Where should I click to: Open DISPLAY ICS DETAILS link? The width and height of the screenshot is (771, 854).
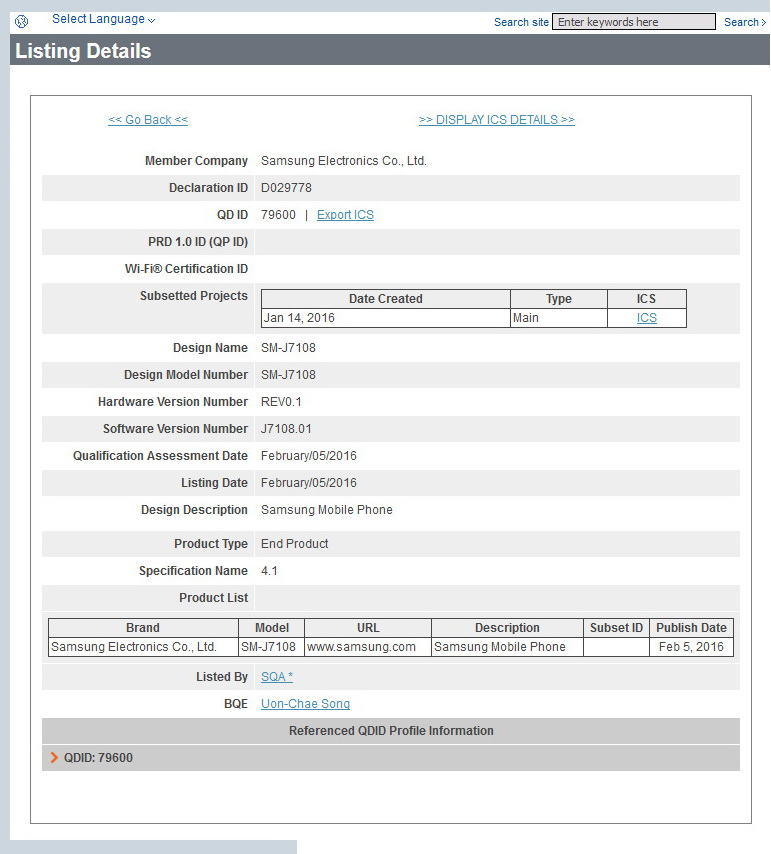click(497, 120)
